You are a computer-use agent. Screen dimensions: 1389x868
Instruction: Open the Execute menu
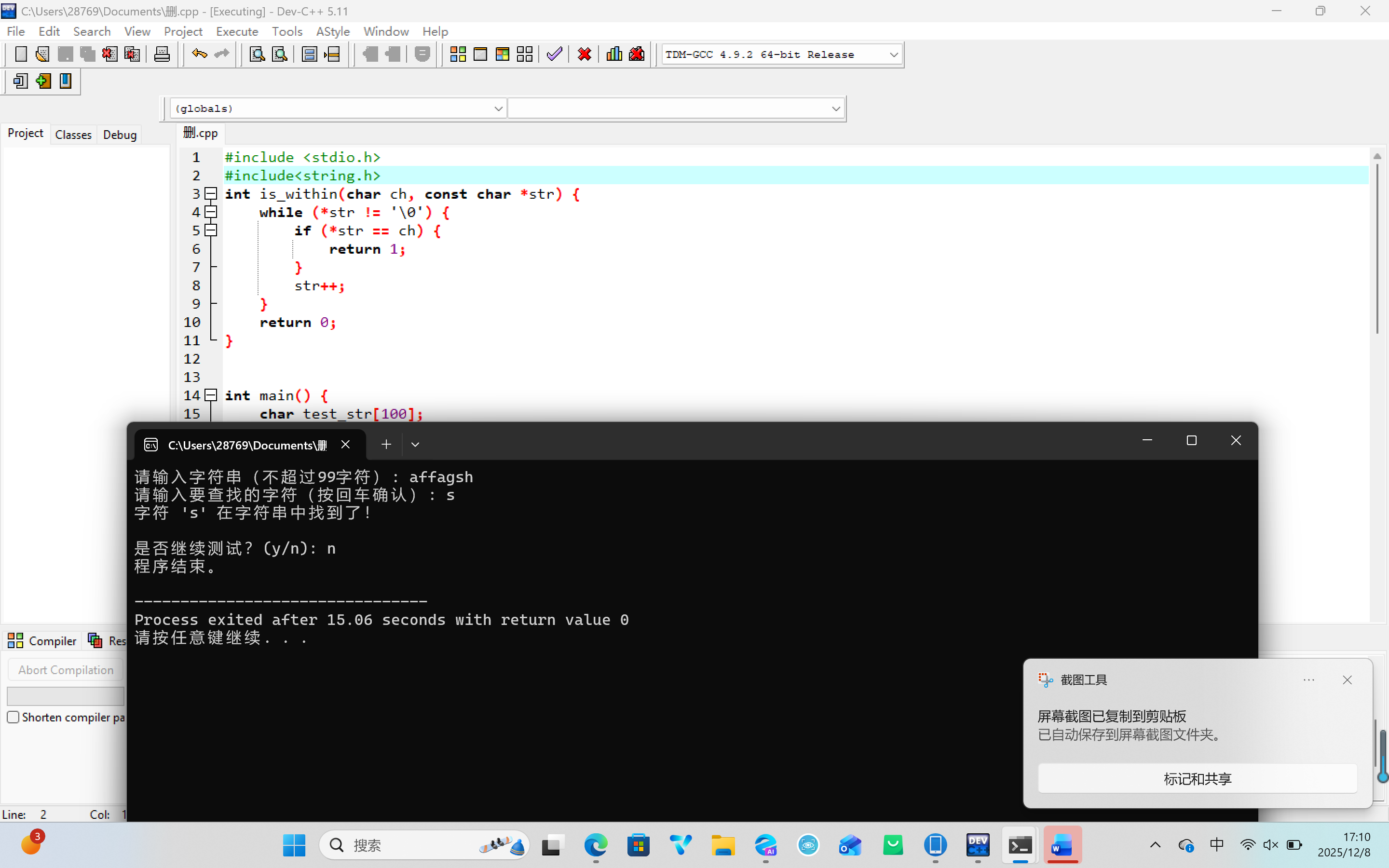pyautogui.click(x=236, y=31)
